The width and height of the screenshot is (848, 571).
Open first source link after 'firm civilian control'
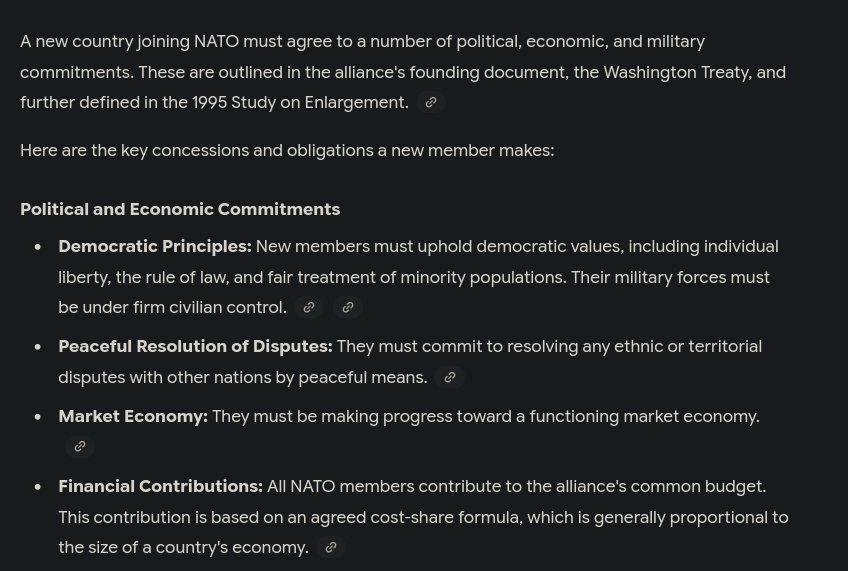[309, 307]
